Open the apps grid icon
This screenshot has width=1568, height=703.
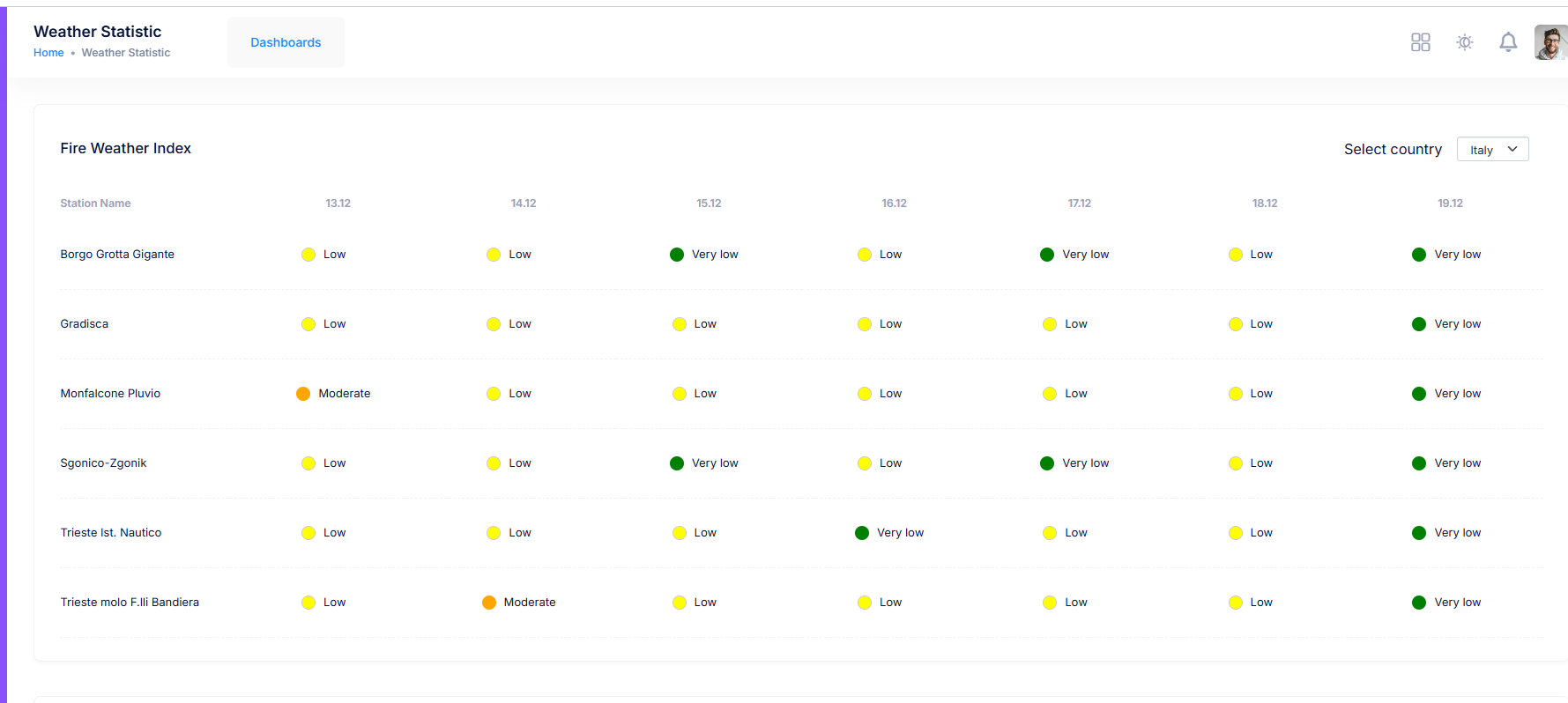pos(1420,42)
